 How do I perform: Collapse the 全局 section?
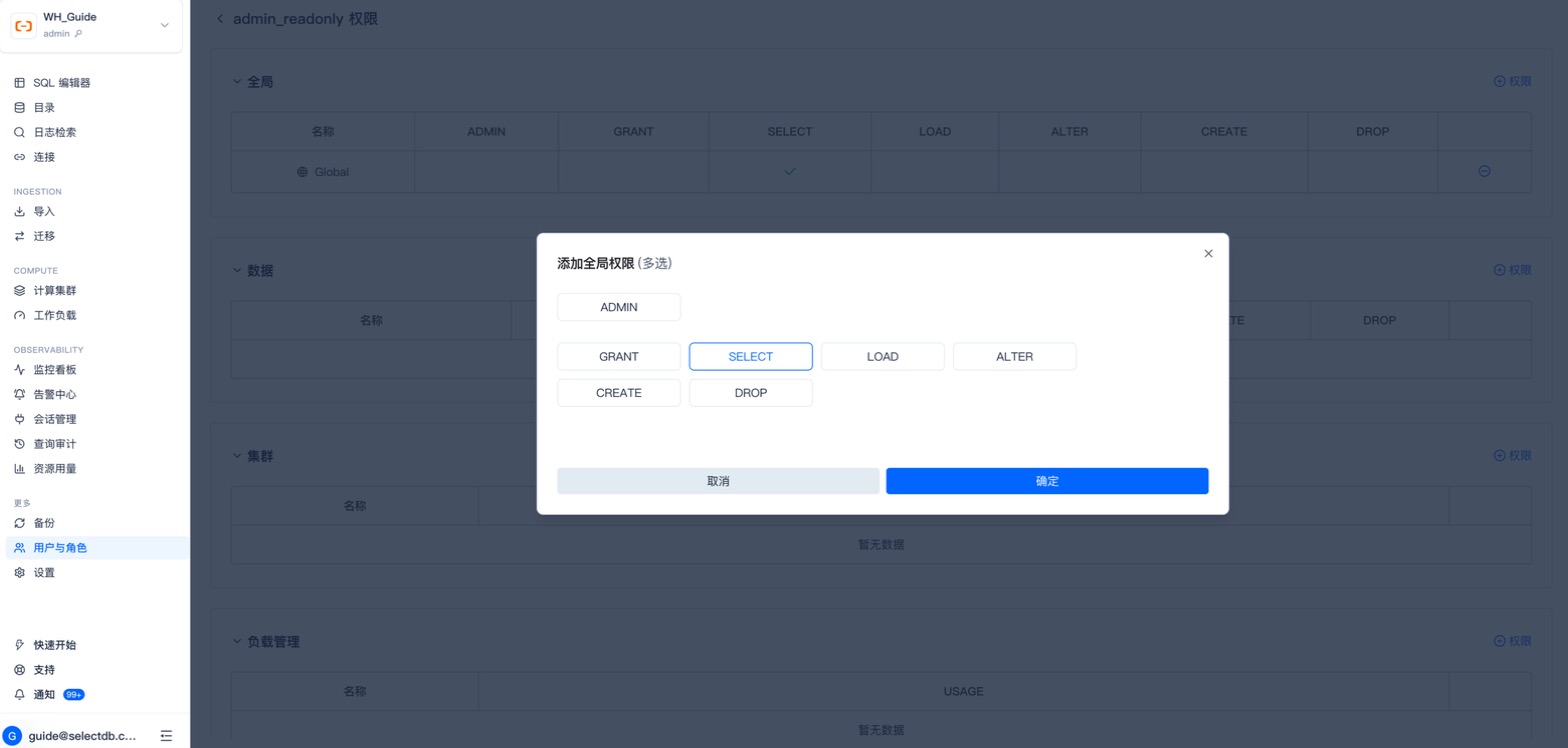click(x=237, y=82)
